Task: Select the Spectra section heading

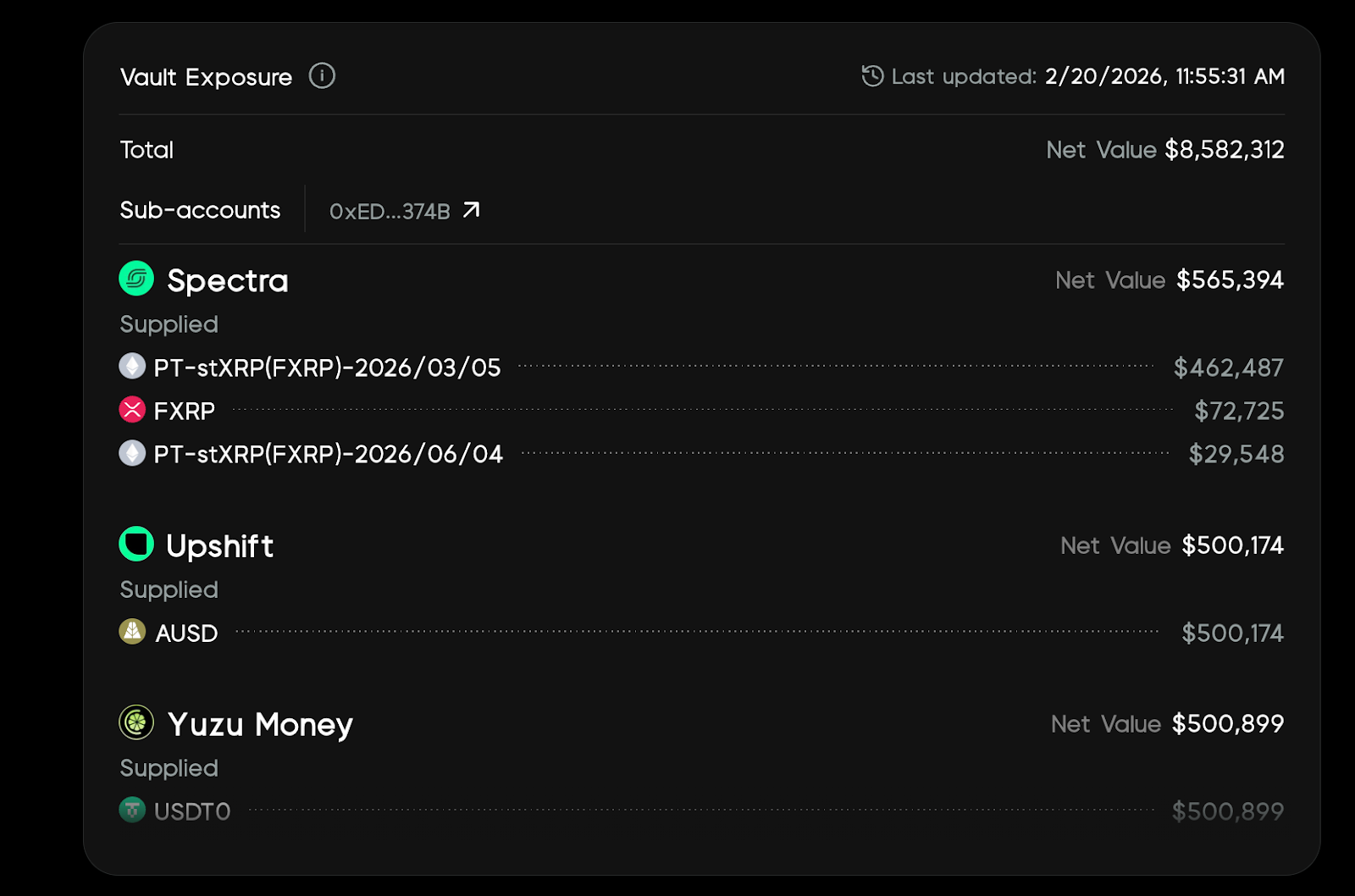Action: coord(228,280)
